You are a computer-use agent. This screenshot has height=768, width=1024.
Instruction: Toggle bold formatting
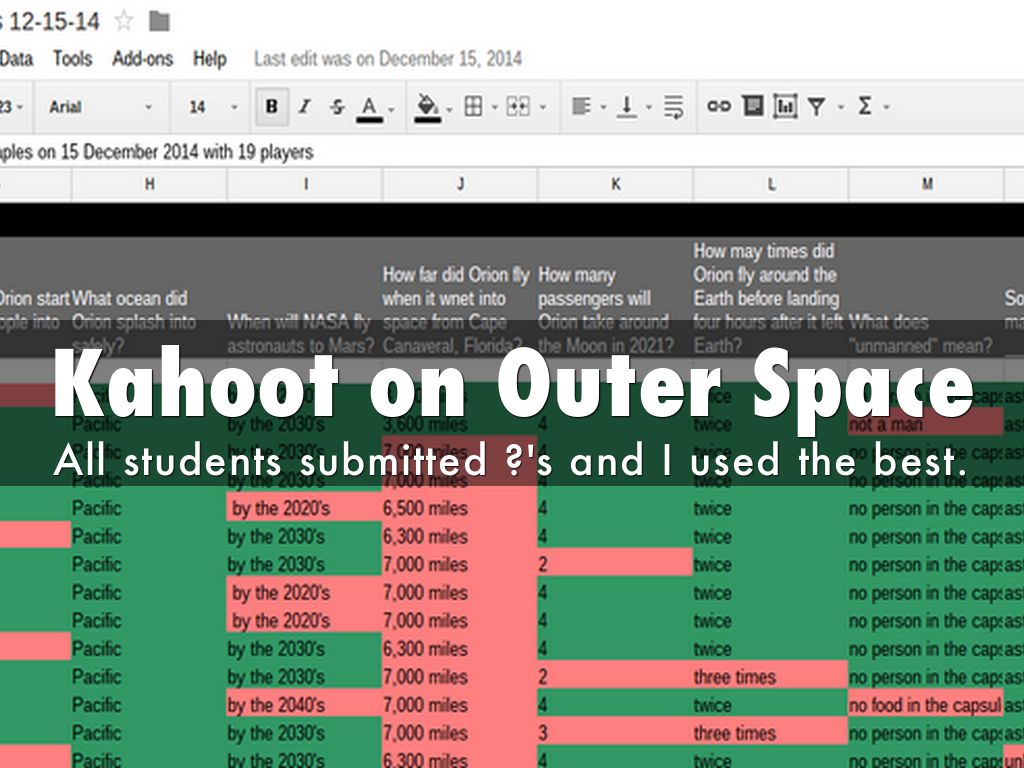coord(271,106)
